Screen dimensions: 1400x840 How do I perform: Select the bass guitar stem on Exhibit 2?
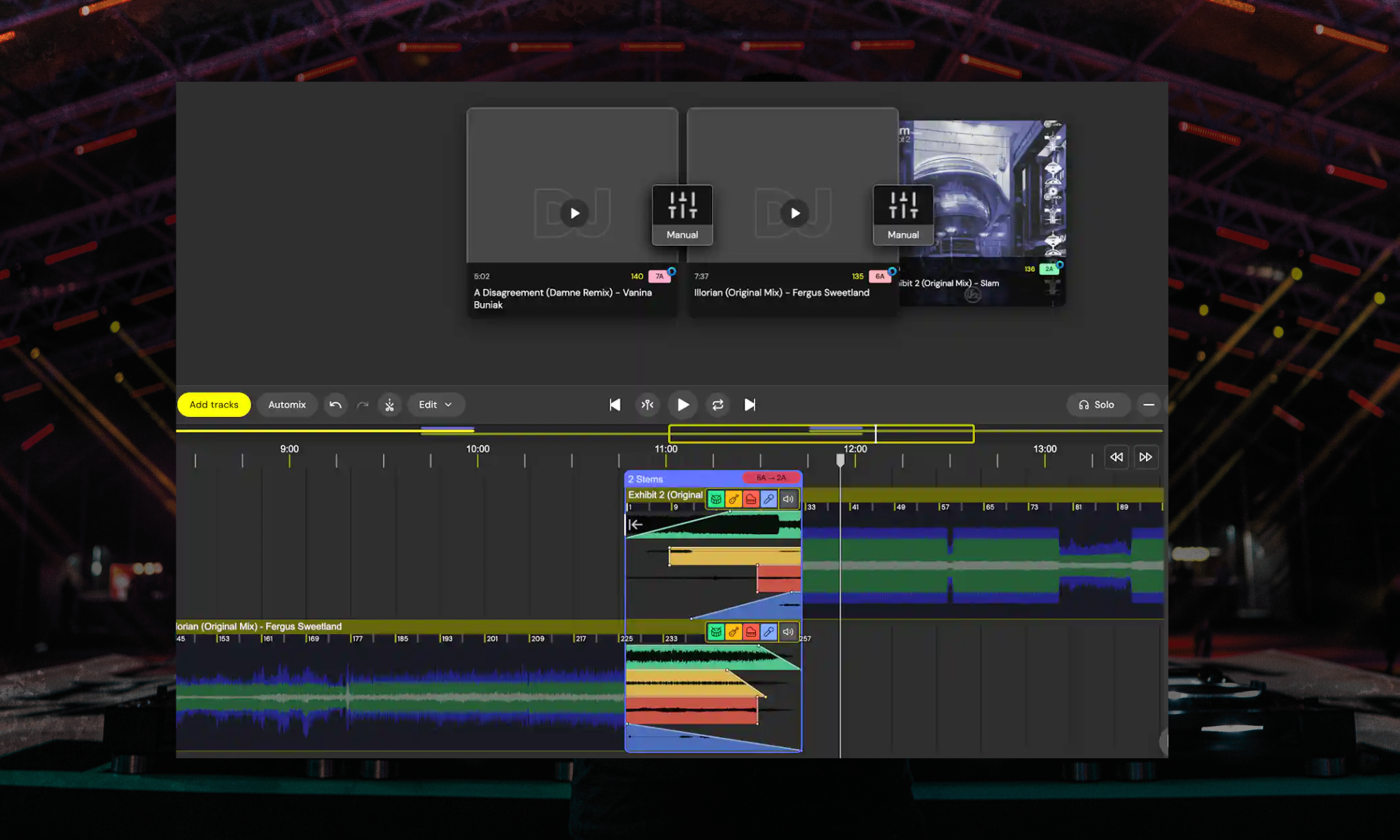point(734,498)
